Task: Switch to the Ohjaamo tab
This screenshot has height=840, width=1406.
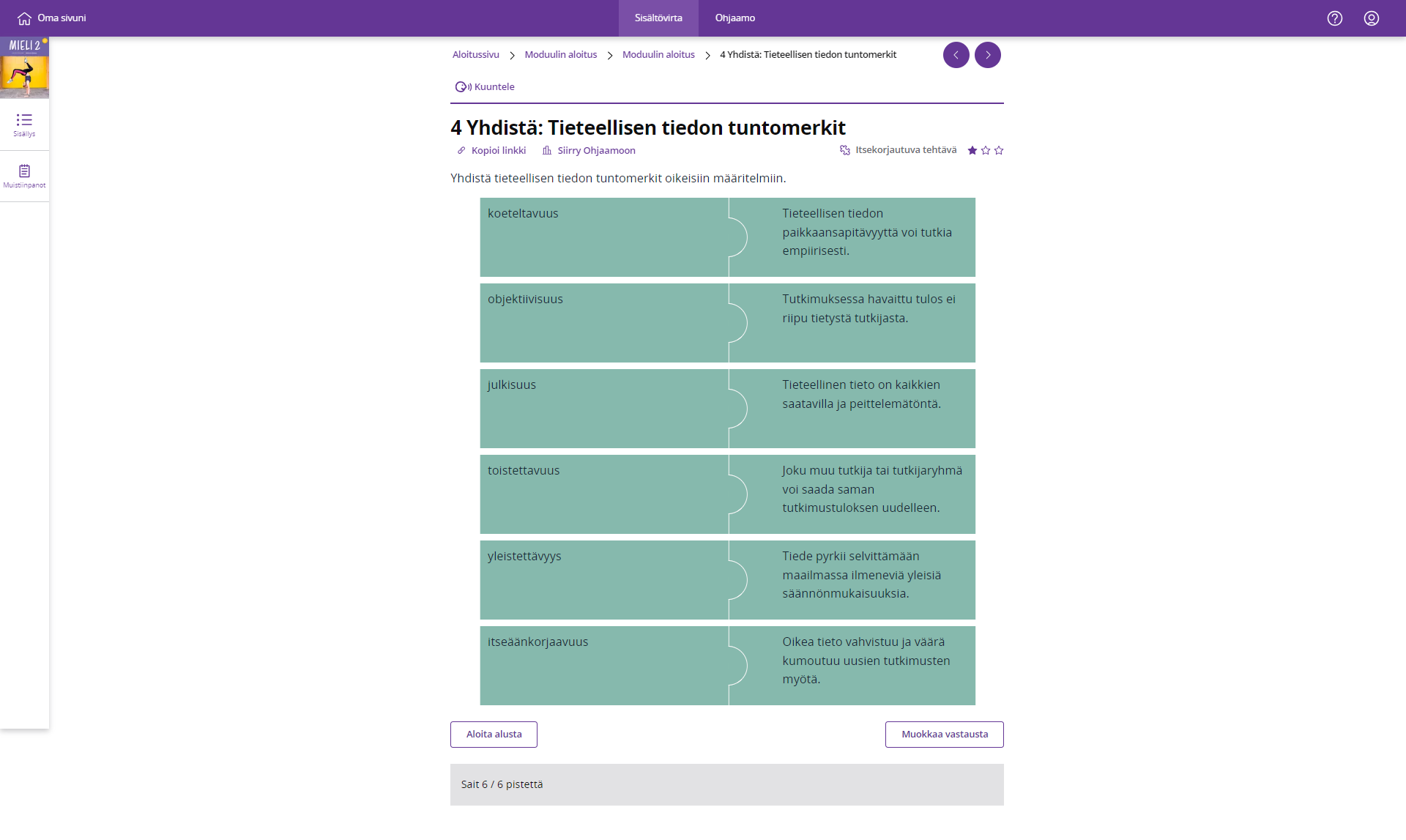Action: point(734,18)
